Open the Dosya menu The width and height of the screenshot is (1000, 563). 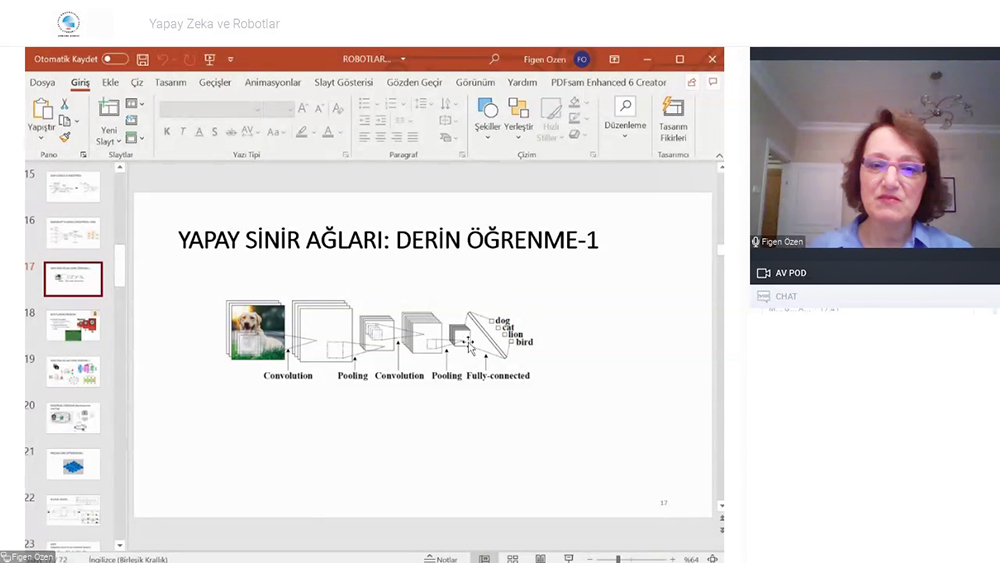(x=42, y=82)
